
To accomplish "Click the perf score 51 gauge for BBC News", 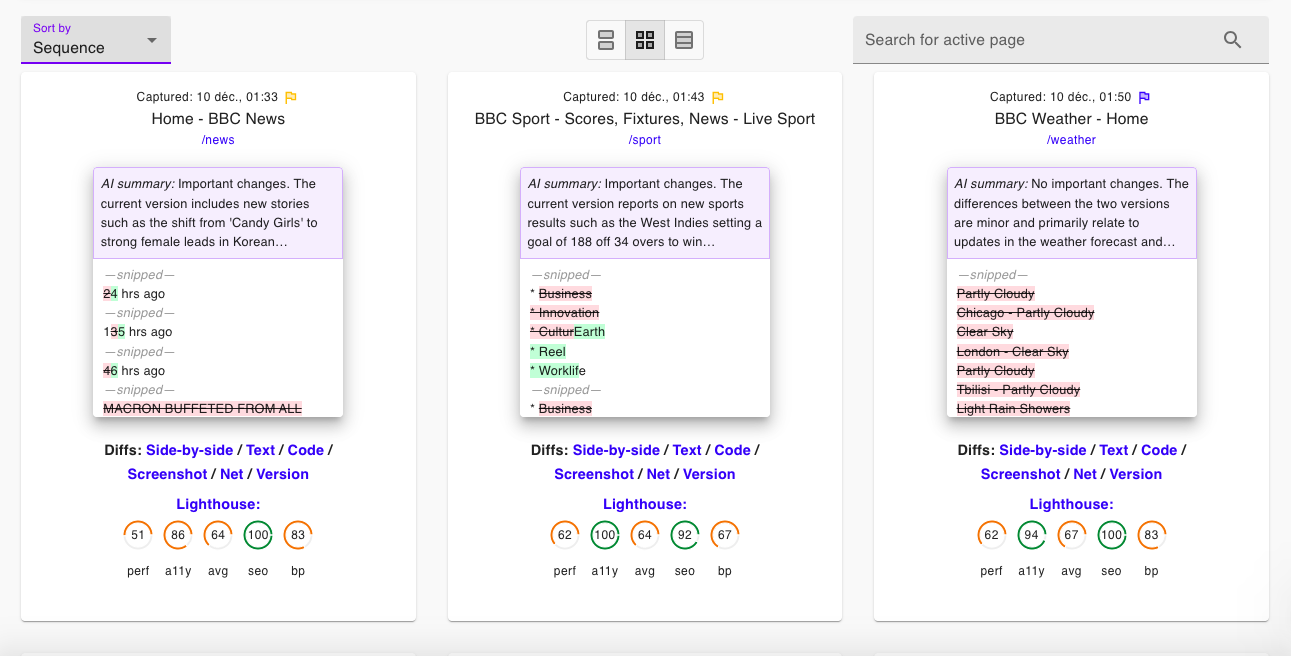I will click(x=138, y=535).
